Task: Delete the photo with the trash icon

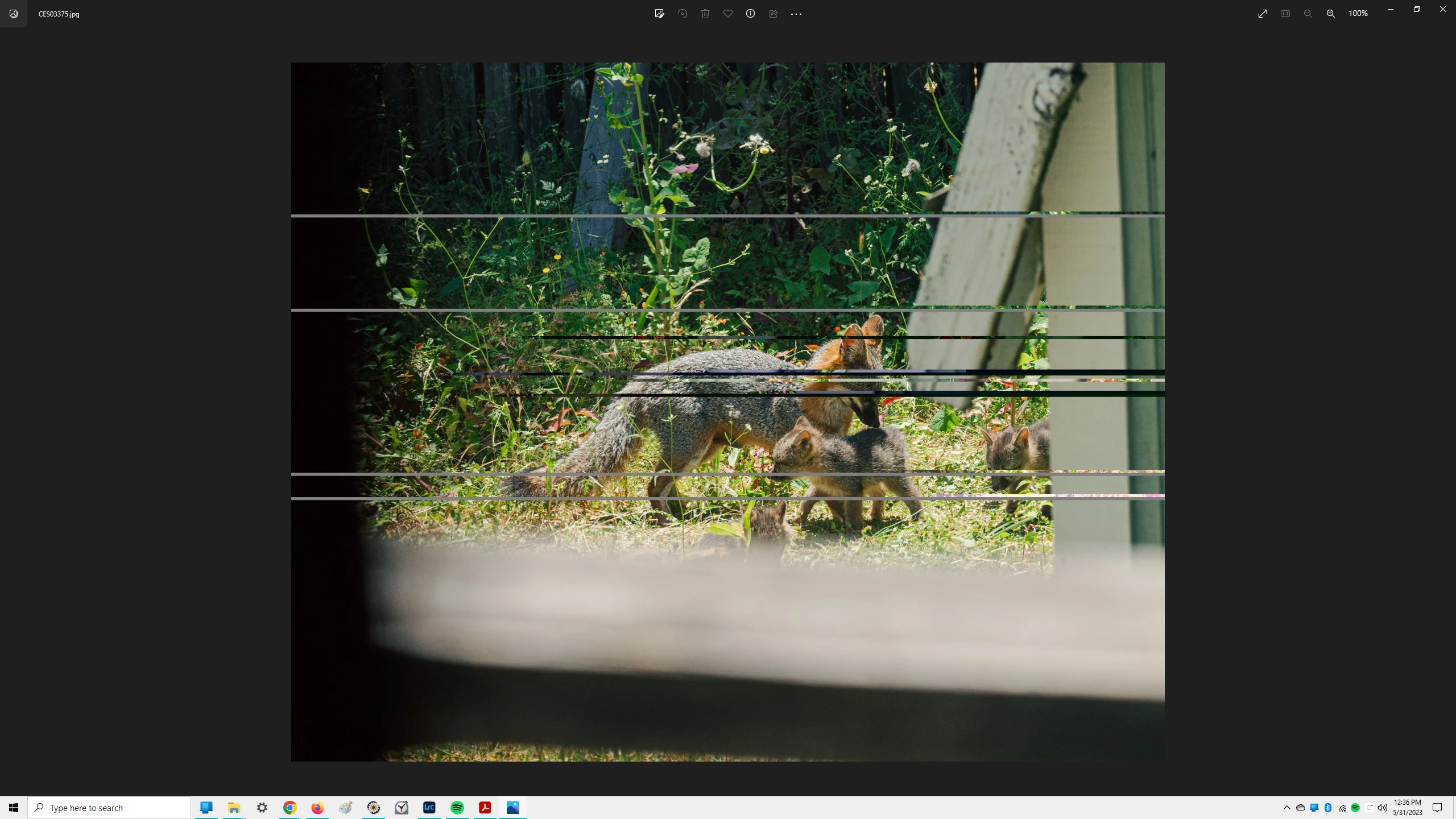Action: [x=705, y=14]
